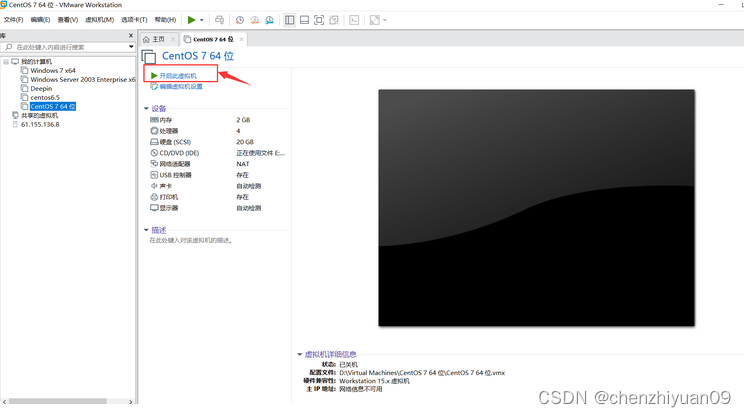Click the Deepin VM icon
The width and height of the screenshot is (746, 417).
[x=24, y=89]
